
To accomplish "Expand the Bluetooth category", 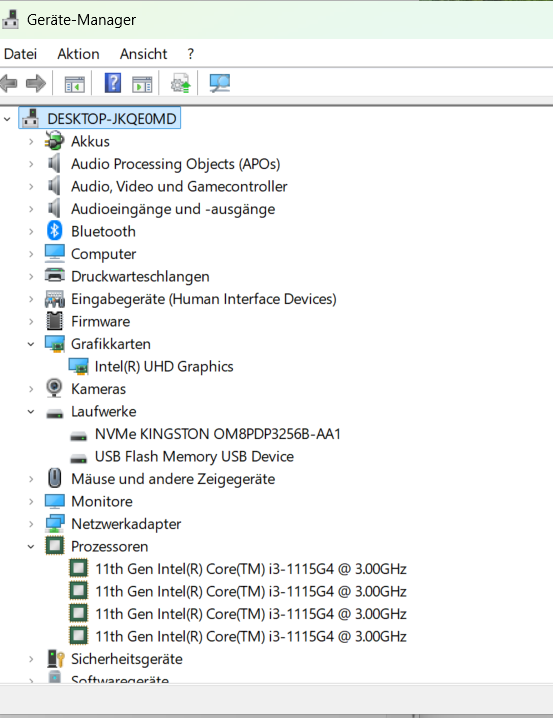I will (x=31, y=231).
